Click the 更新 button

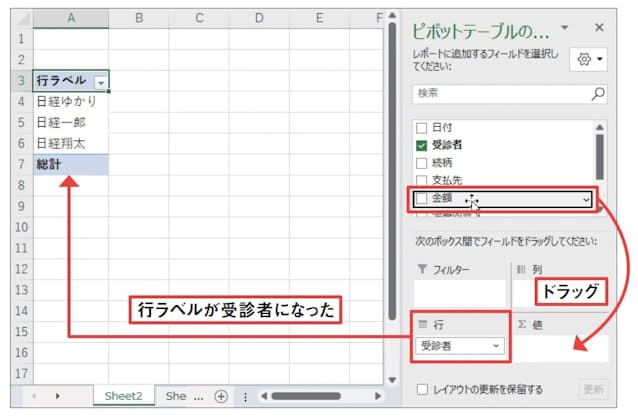[x=593, y=389]
